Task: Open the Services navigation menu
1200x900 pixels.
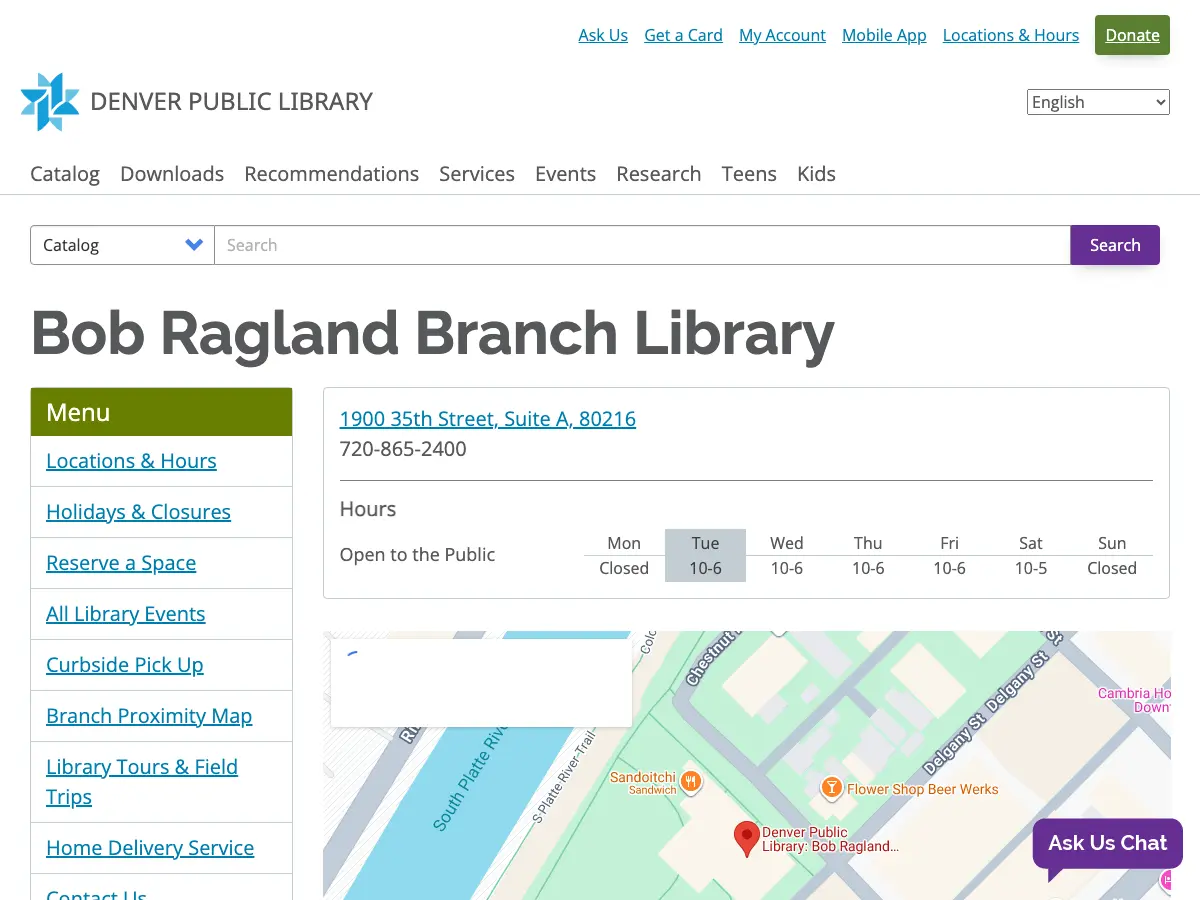Action: 477,174
